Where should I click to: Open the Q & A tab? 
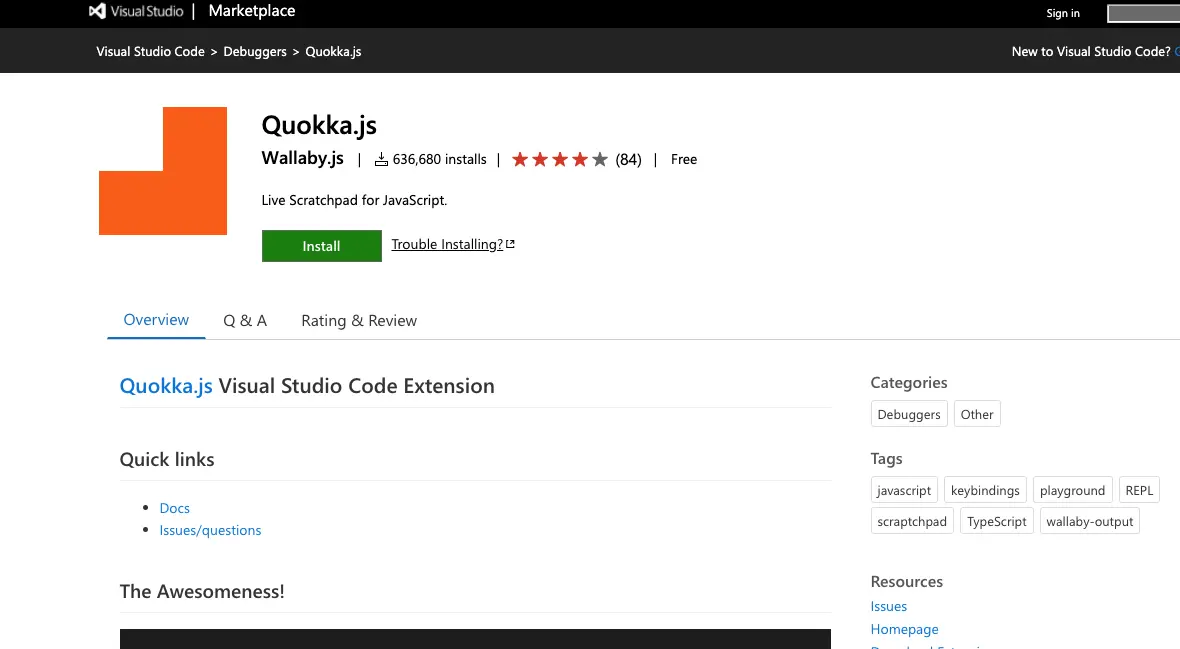245,321
